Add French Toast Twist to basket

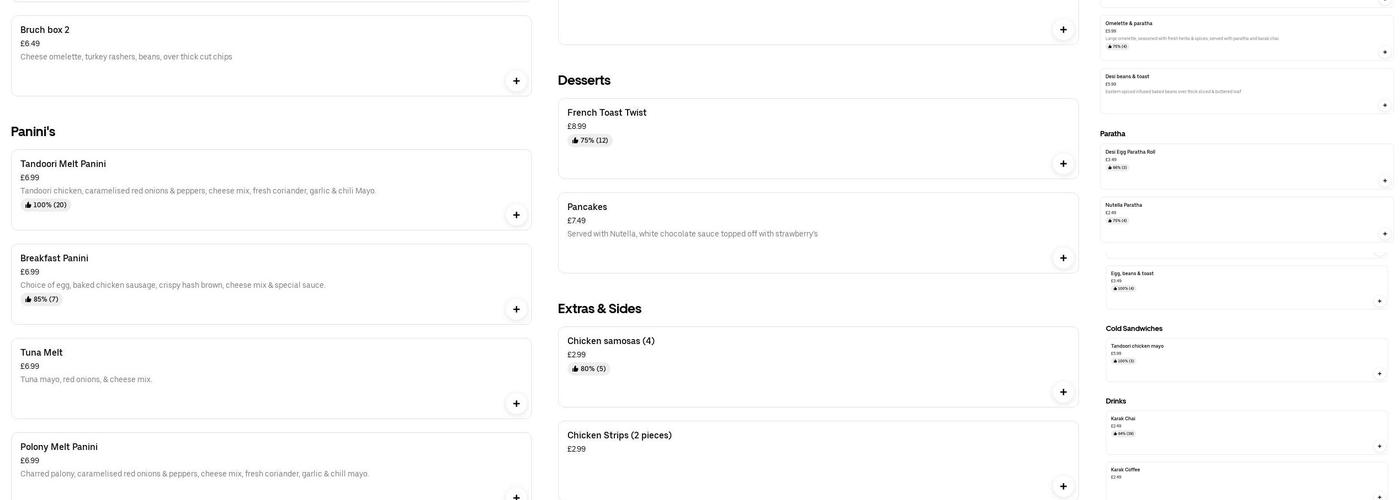1063,164
